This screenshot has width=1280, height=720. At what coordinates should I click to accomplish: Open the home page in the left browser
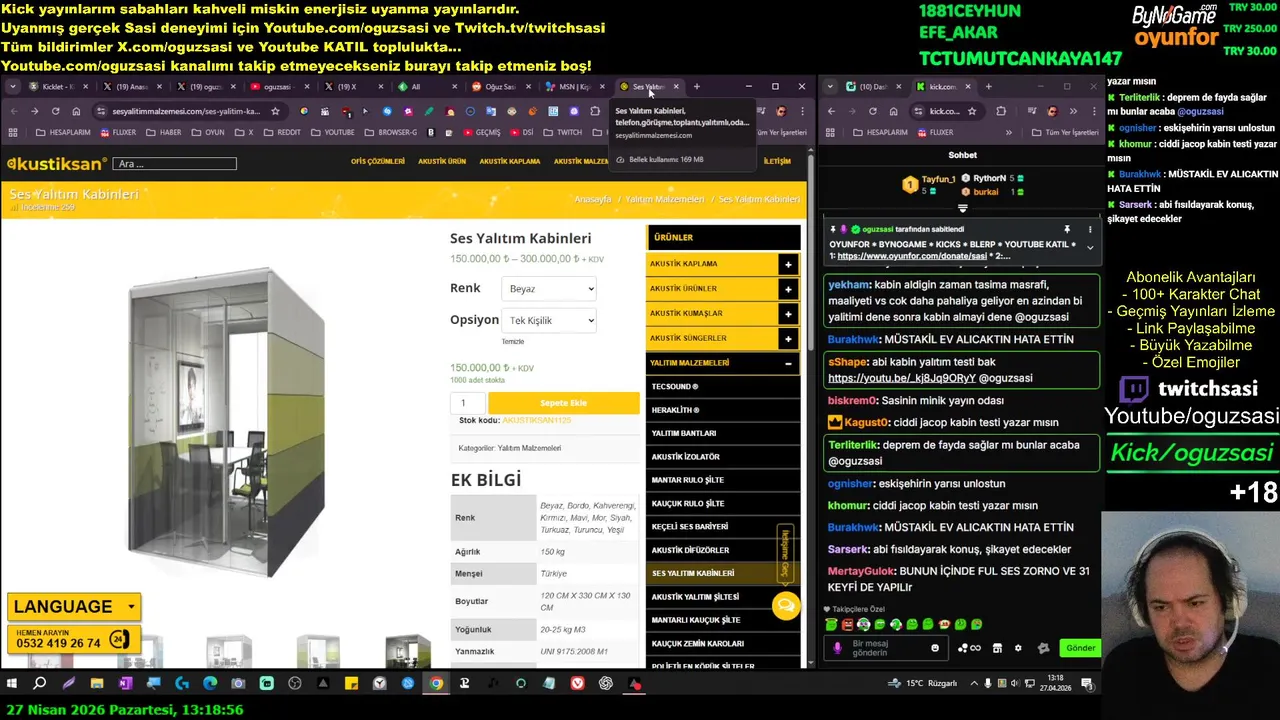click(76, 111)
